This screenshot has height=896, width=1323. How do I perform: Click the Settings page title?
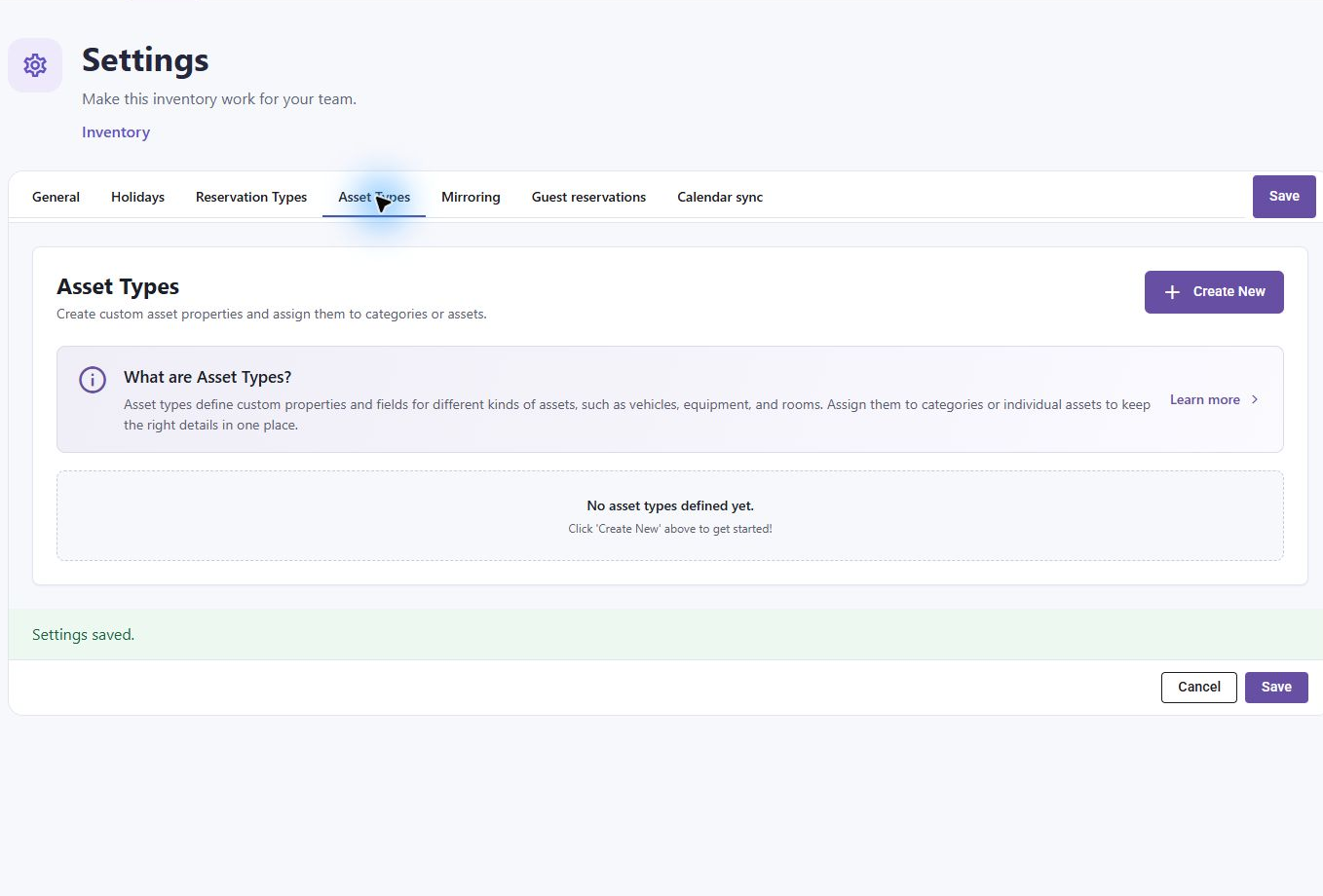click(x=145, y=60)
